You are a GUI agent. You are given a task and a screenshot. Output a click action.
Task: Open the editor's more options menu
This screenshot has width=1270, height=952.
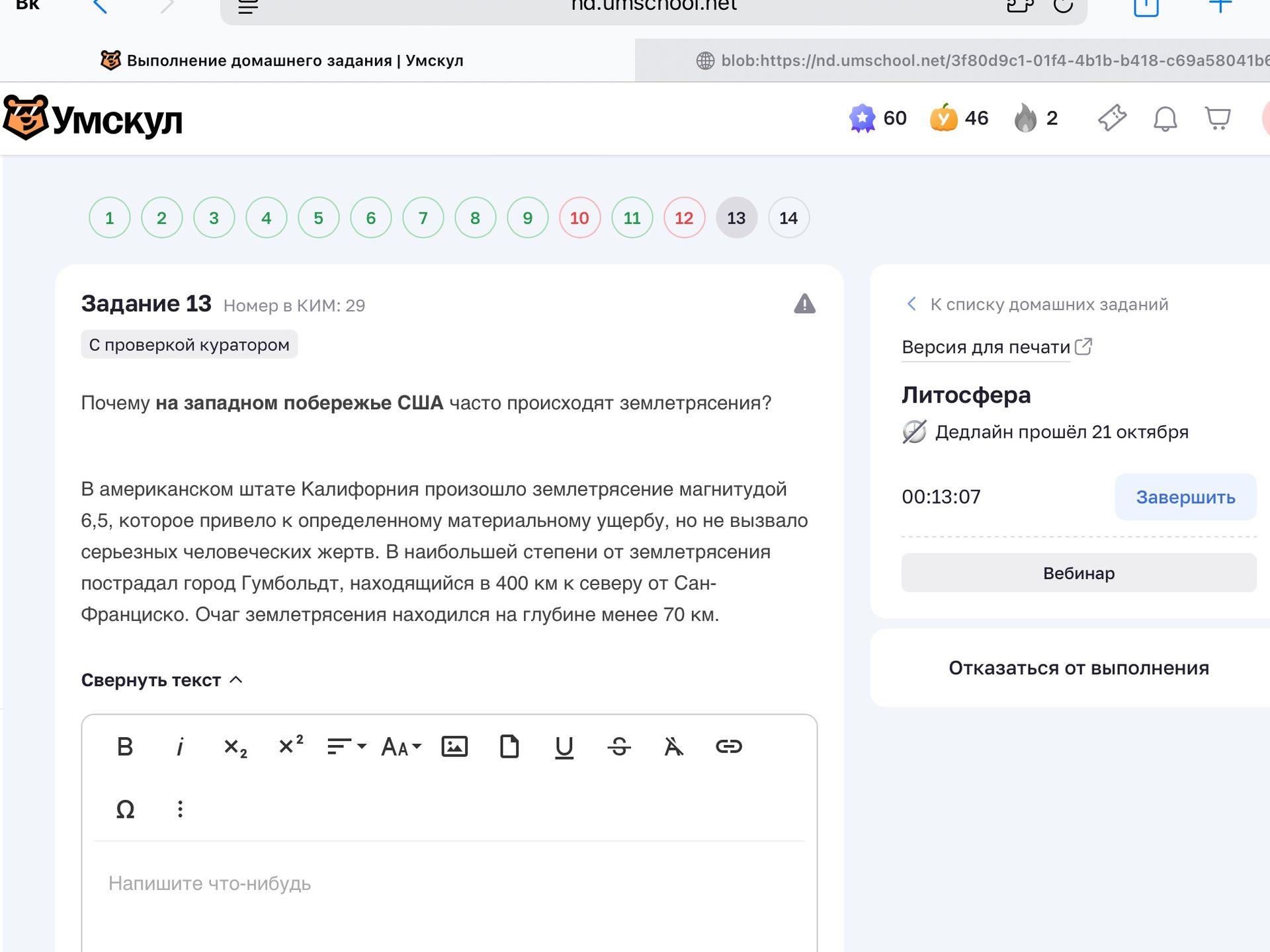[x=180, y=809]
